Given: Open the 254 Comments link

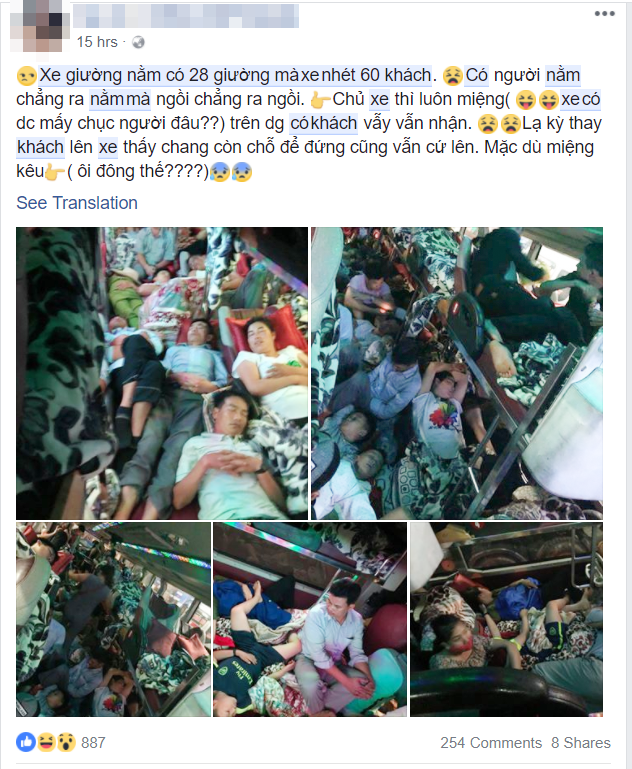Looking at the screenshot, I should tap(491, 743).
